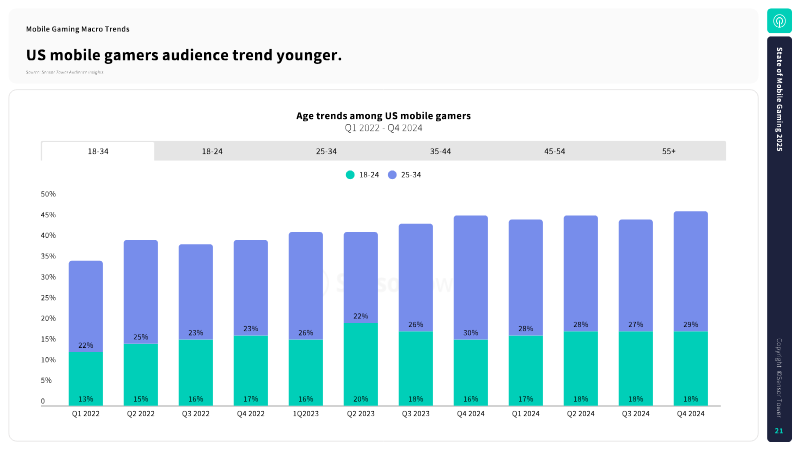Open the 25-34 age tab

(326, 152)
